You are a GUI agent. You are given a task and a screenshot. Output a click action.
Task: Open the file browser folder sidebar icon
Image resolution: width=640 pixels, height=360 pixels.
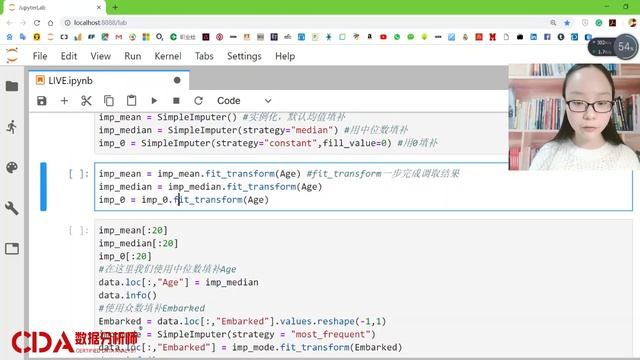(x=12, y=86)
